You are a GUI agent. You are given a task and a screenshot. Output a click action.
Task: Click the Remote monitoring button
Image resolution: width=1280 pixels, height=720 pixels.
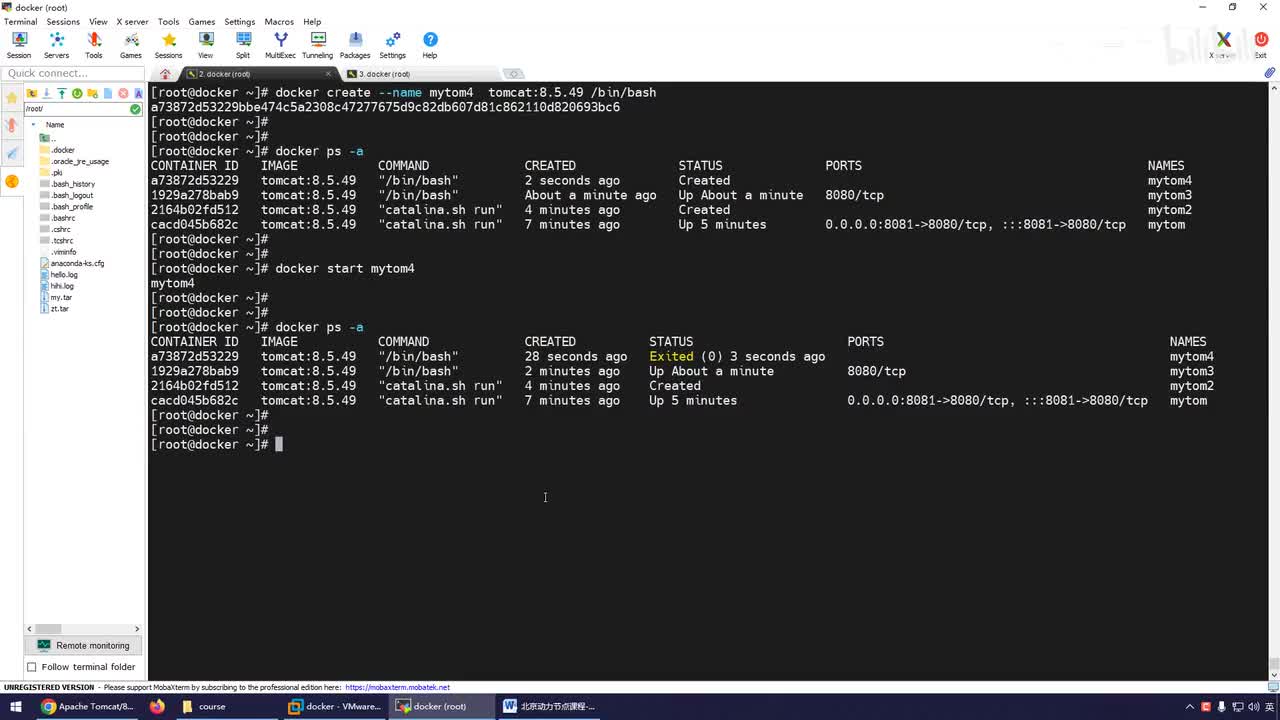[x=84, y=645]
